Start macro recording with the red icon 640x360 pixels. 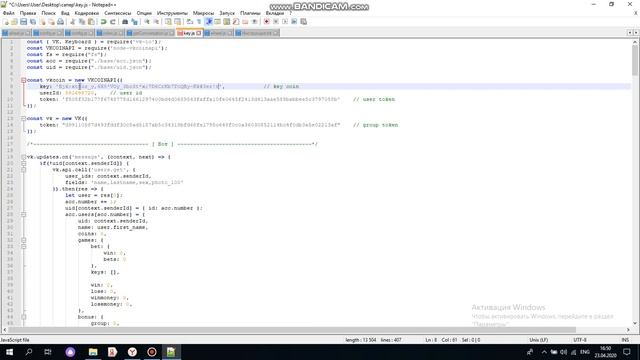pos(266,22)
